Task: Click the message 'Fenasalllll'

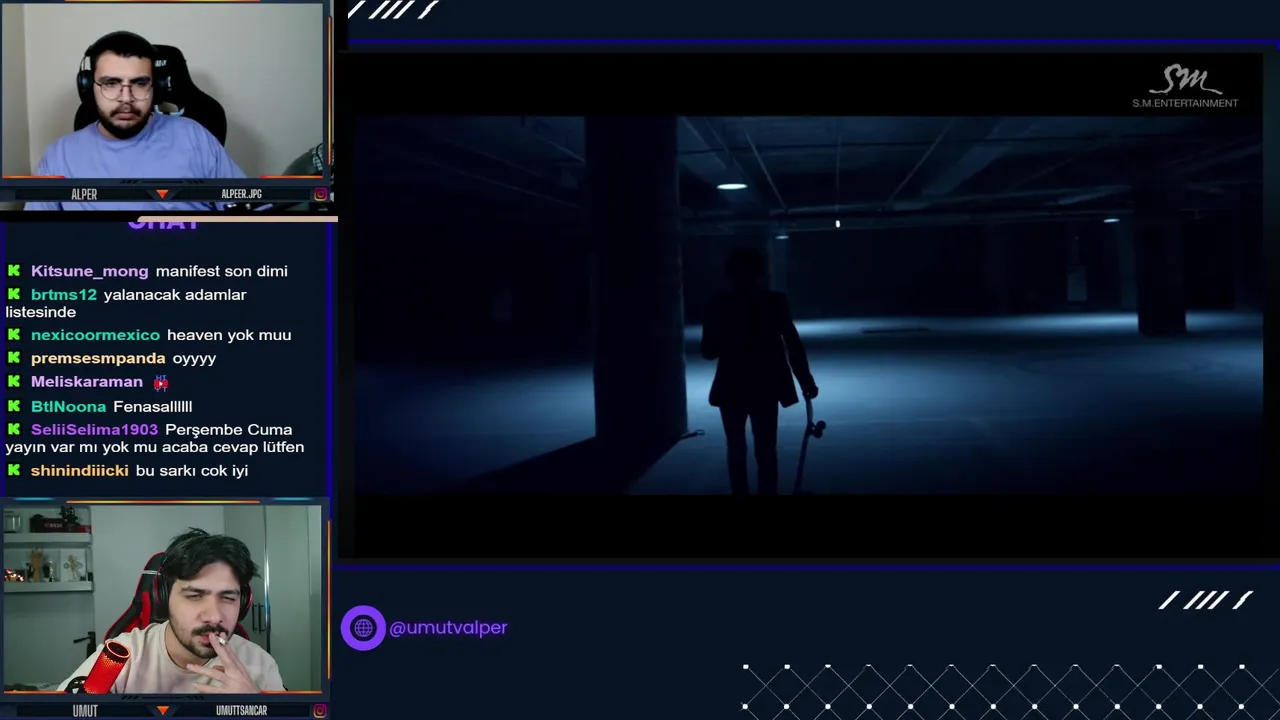Action: point(152,406)
